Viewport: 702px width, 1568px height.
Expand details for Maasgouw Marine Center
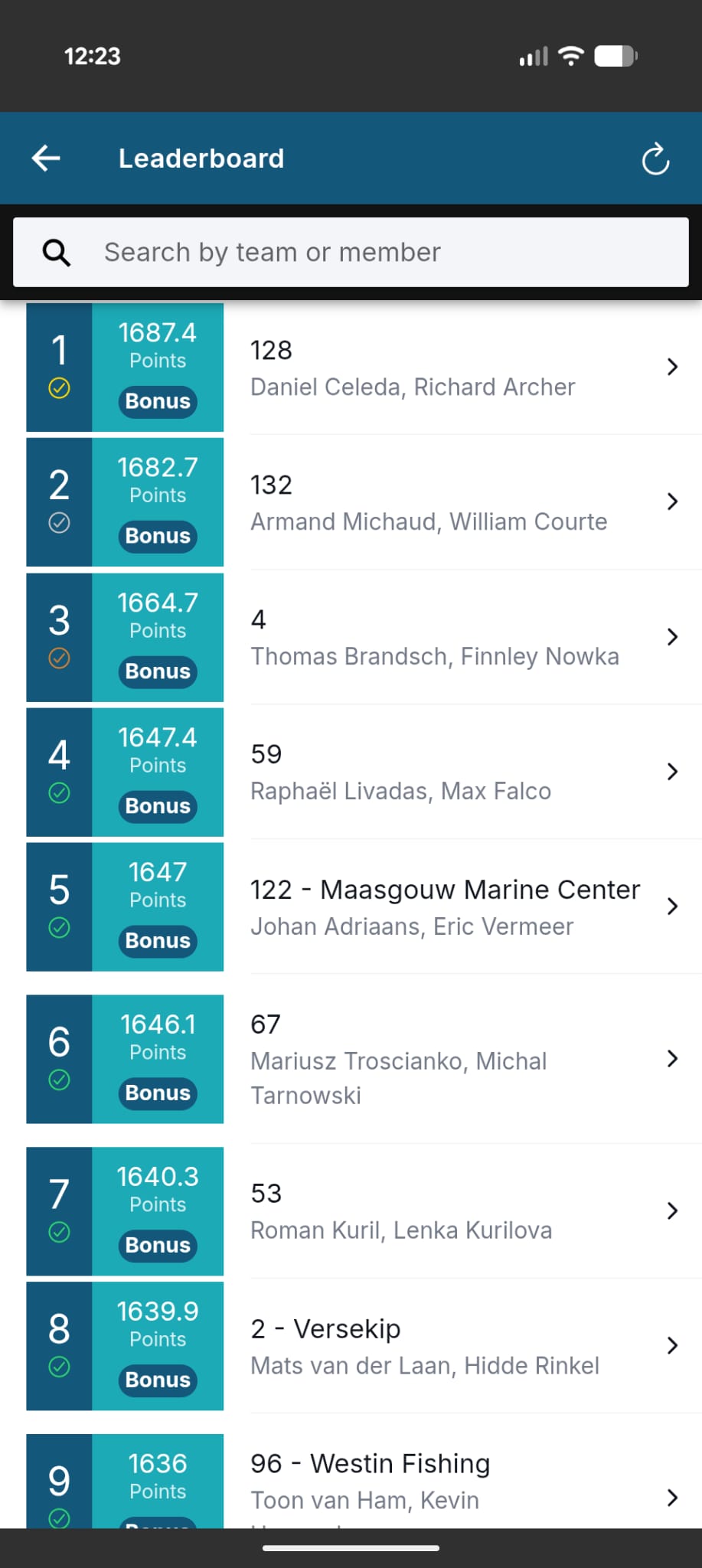click(672, 906)
